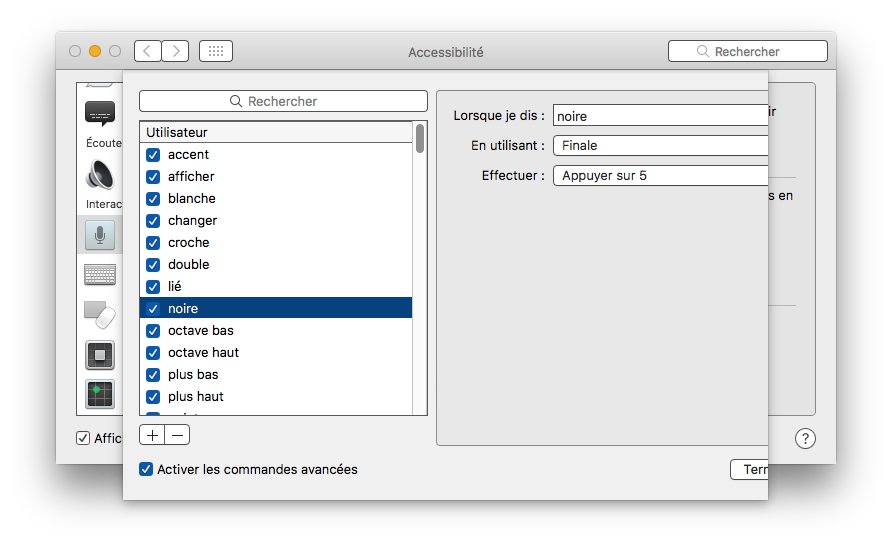Remove the selected command with minus button

click(177, 435)
